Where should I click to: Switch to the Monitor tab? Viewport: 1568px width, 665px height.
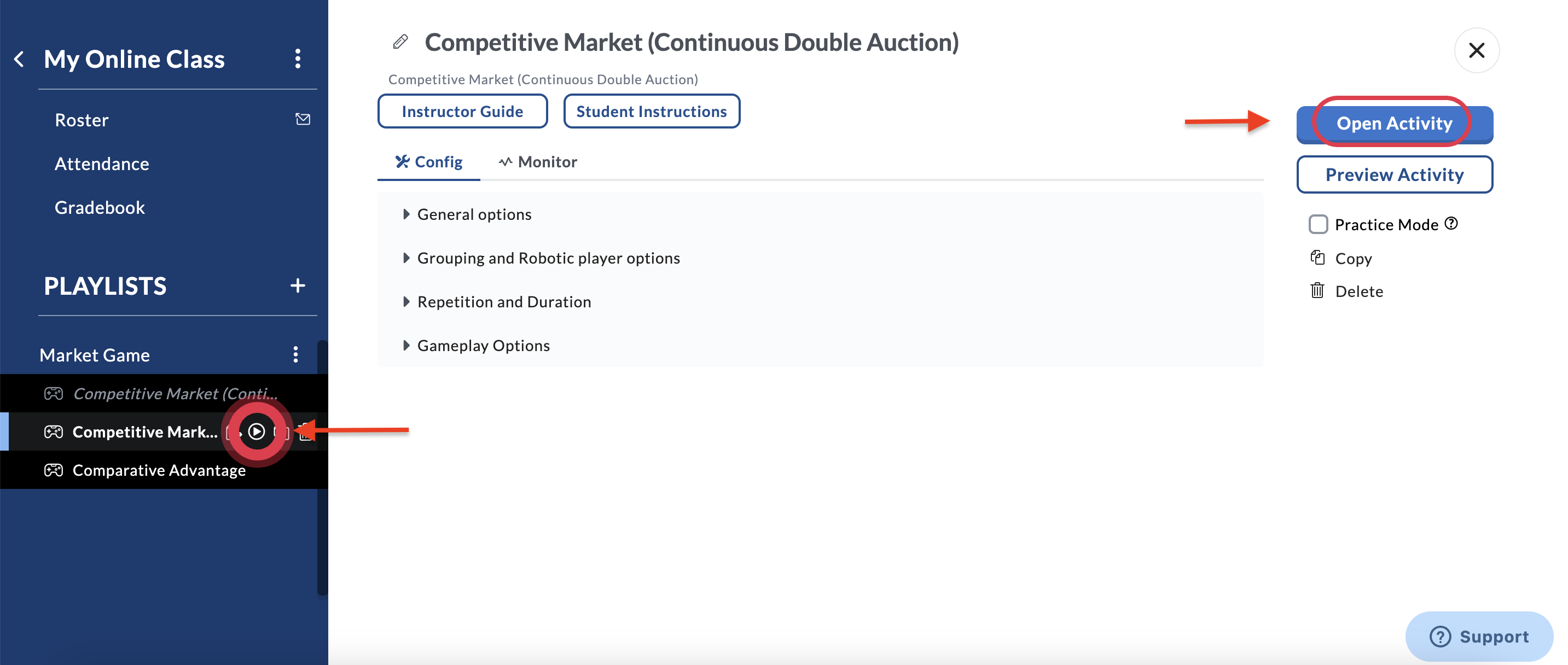point(538,162)
